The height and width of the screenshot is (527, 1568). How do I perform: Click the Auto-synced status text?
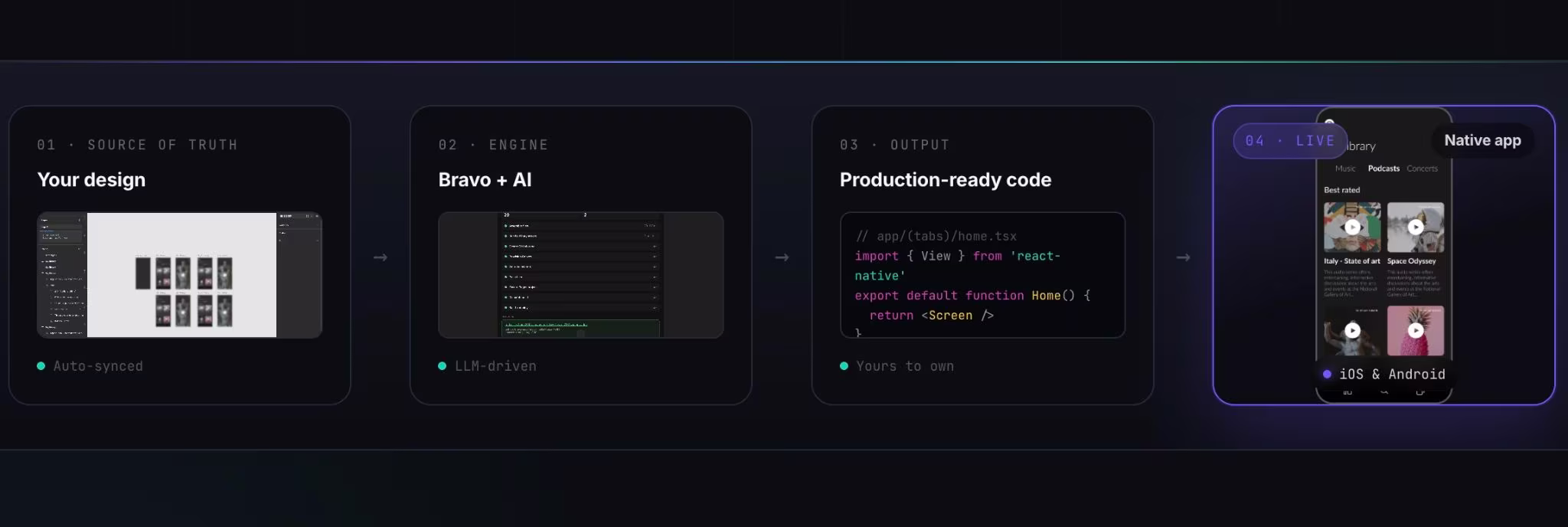click(98, 366)
